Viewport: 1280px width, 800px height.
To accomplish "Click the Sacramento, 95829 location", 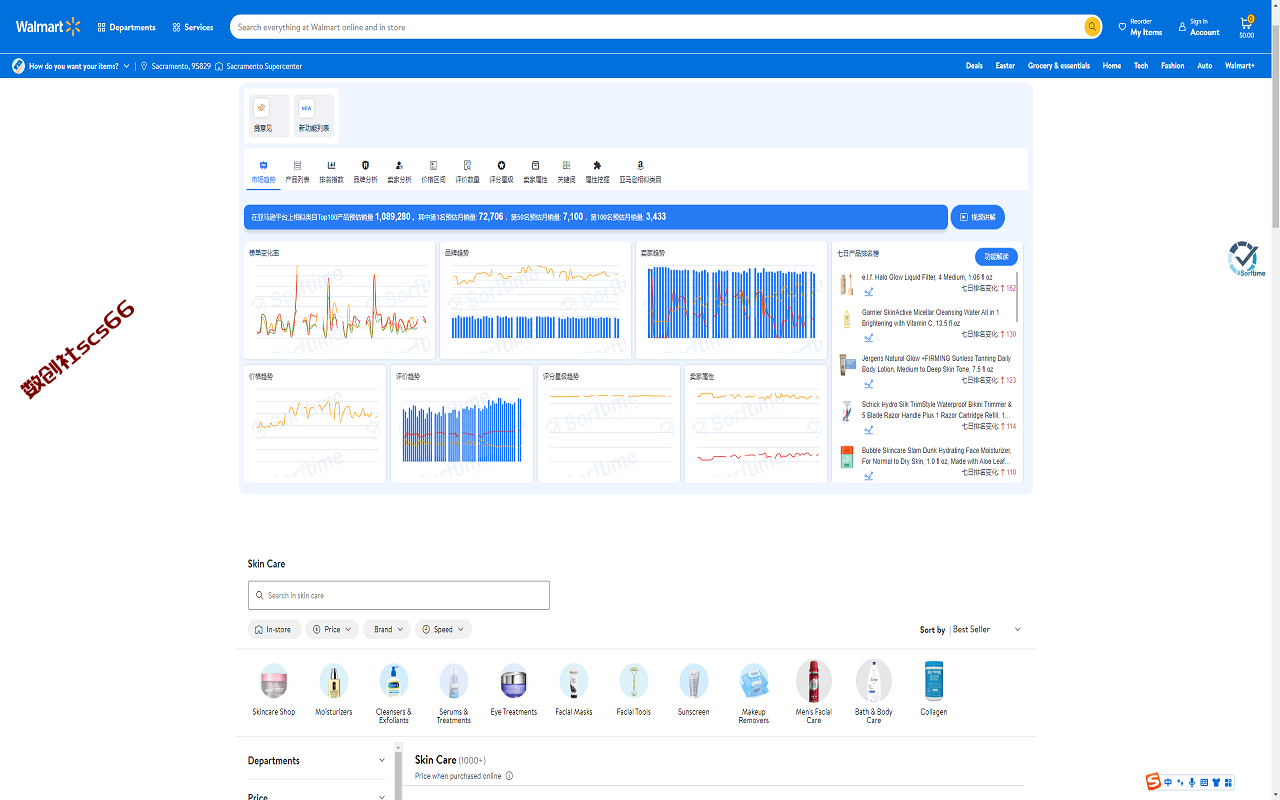I will [176, 66].
